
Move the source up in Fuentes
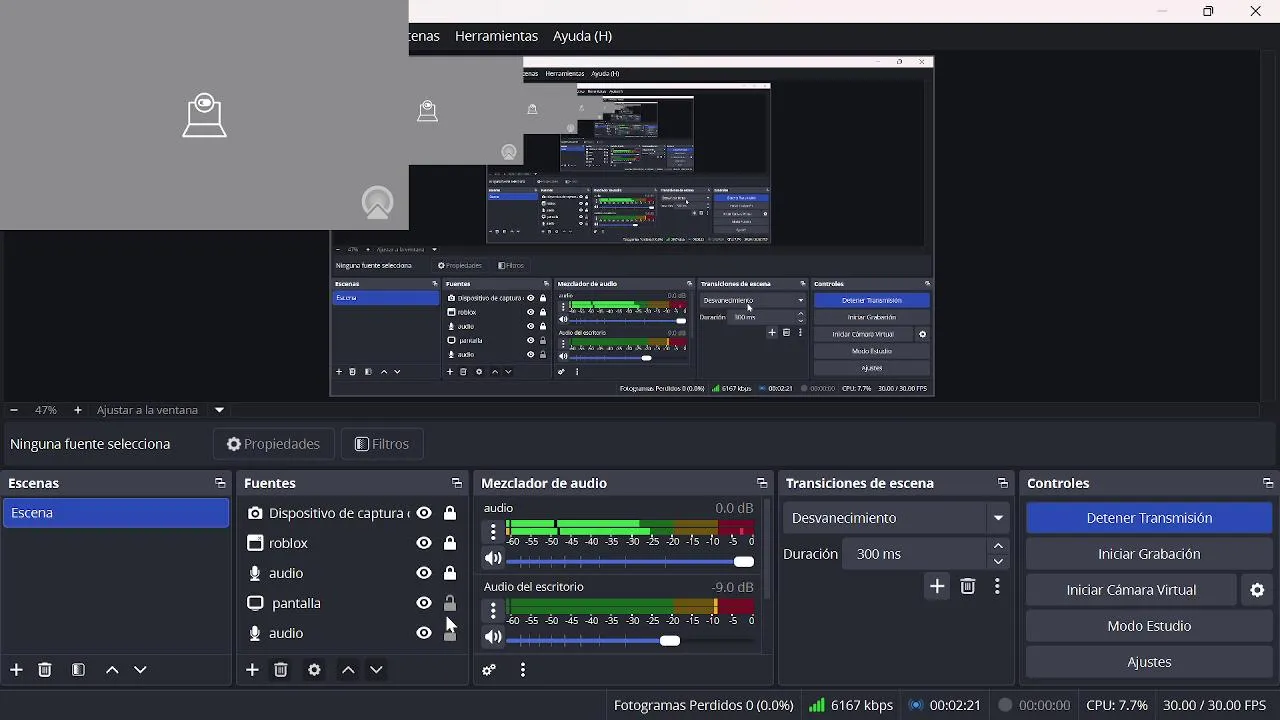pos(348,670)
